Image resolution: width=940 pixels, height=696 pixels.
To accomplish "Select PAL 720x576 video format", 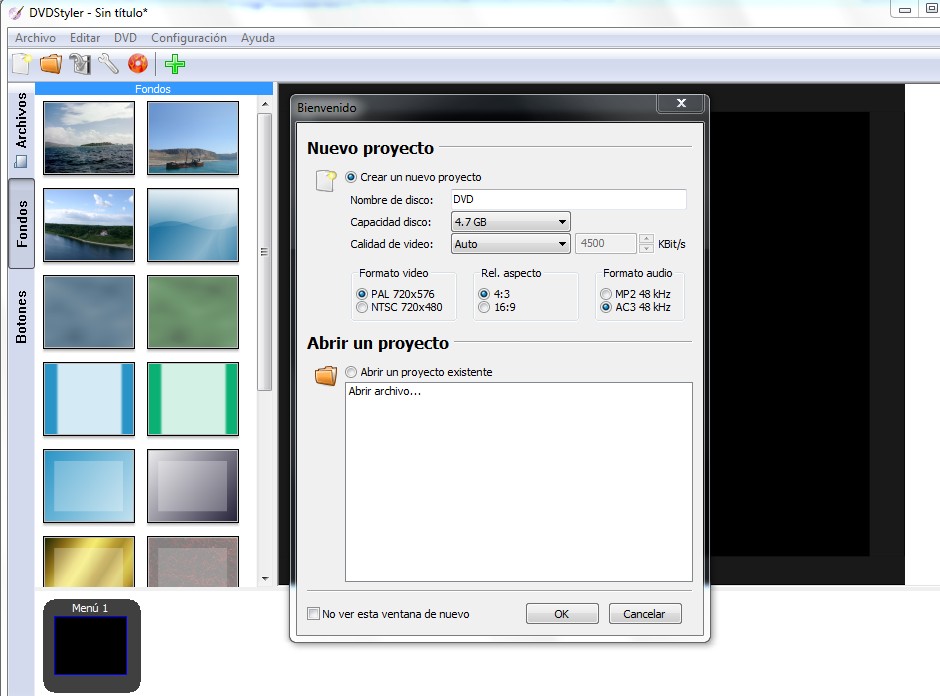I will point(361,294).
